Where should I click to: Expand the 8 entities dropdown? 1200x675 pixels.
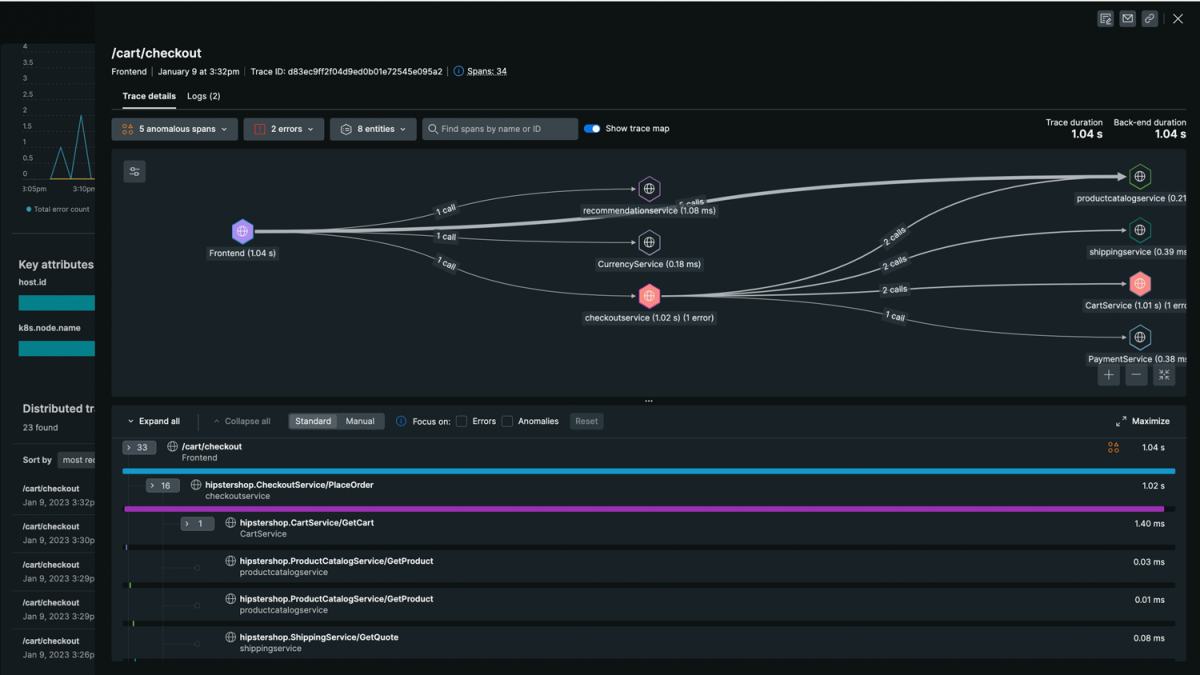coord(373,129)
